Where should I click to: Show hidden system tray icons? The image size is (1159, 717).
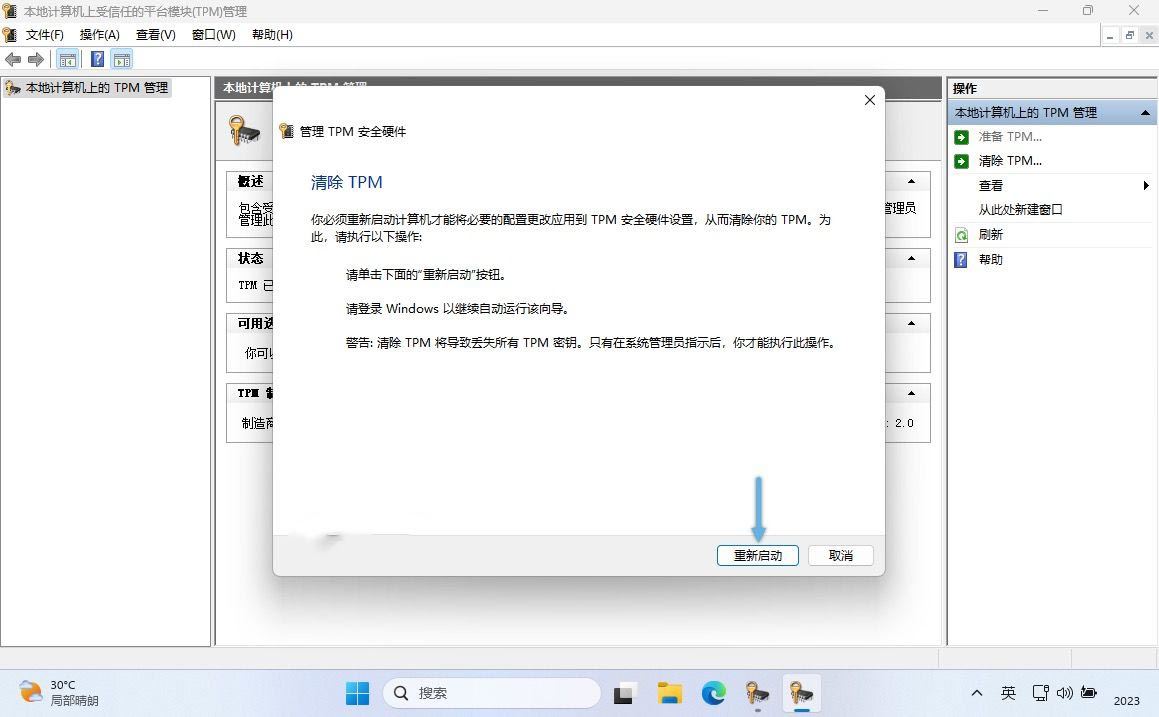click(976, 693)
